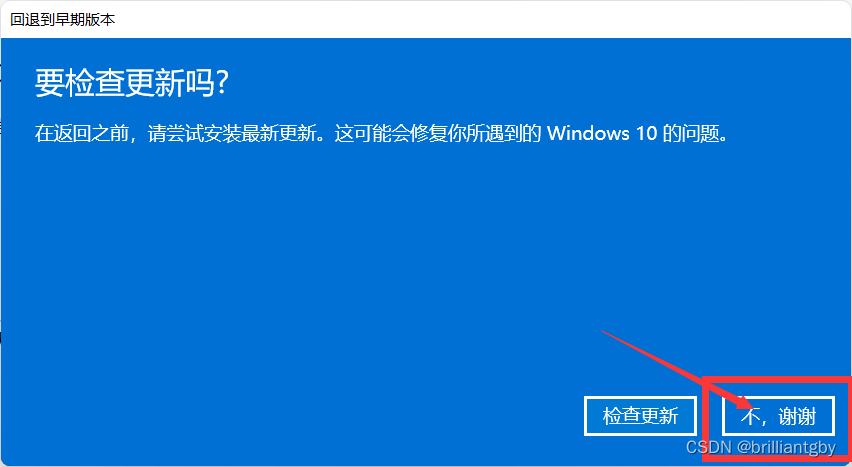Click the @brilliantgby watermark username

[x=786, y=447]
